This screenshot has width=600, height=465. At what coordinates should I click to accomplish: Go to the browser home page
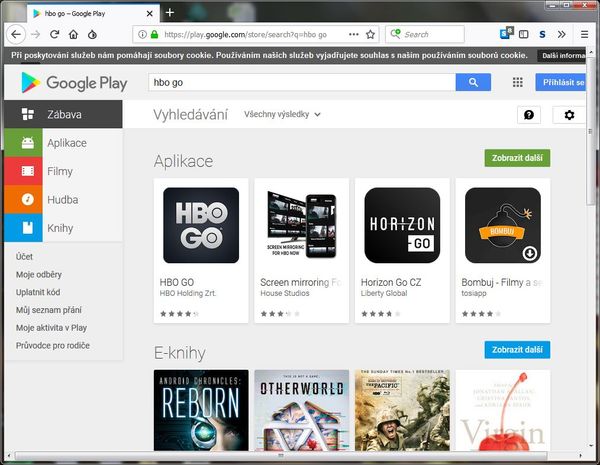pyautogui.click(x=75, y=34)
